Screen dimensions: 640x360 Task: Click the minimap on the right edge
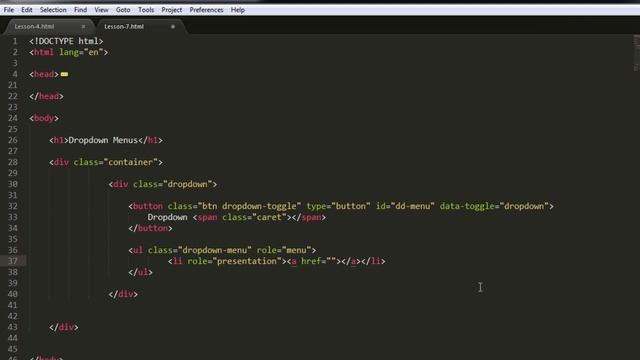tap(636, 53)
